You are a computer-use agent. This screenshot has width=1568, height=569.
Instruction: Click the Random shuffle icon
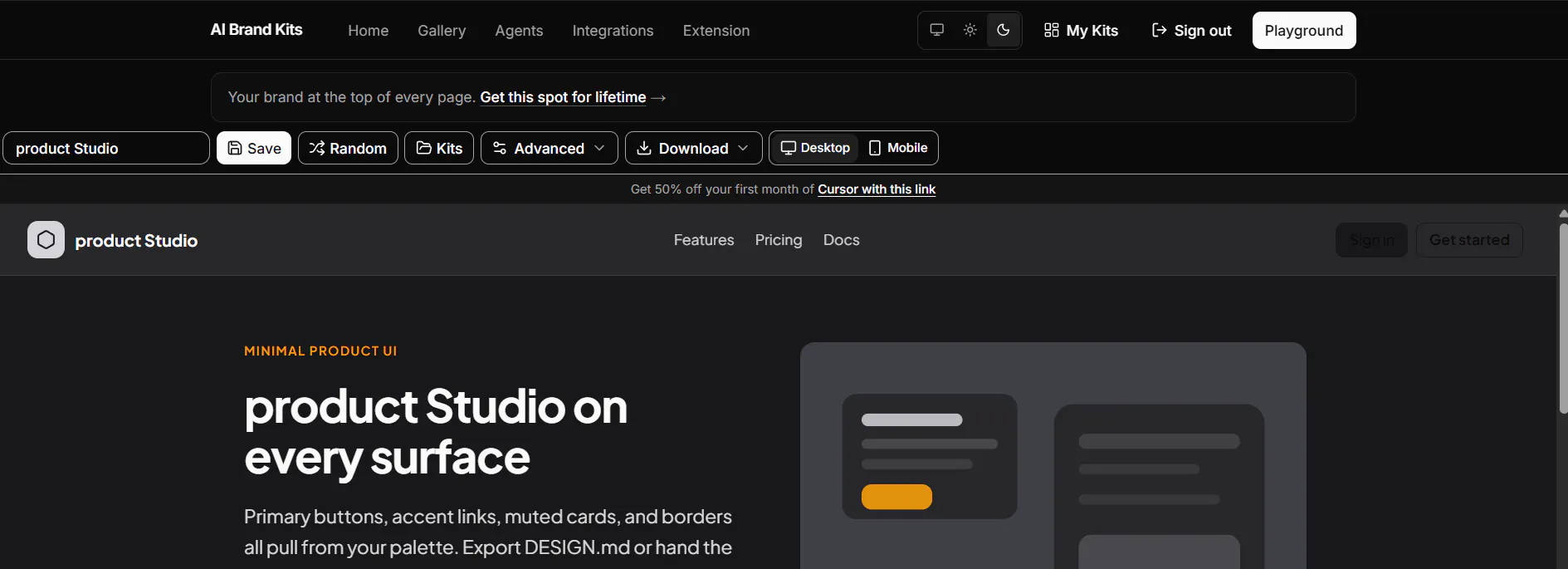pos(316,148)
